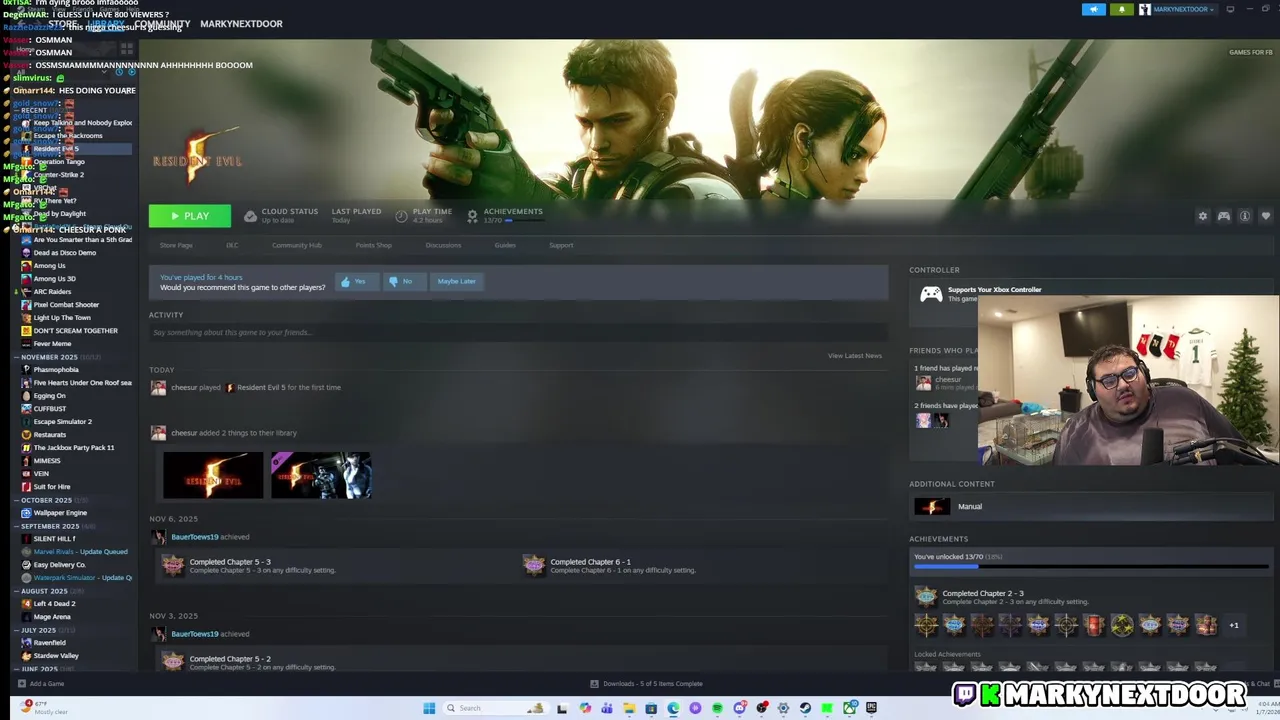Open friend cheesur avatar in Friends Who Play
Viewport: 1280px width, 720px height.
point(923,383)
